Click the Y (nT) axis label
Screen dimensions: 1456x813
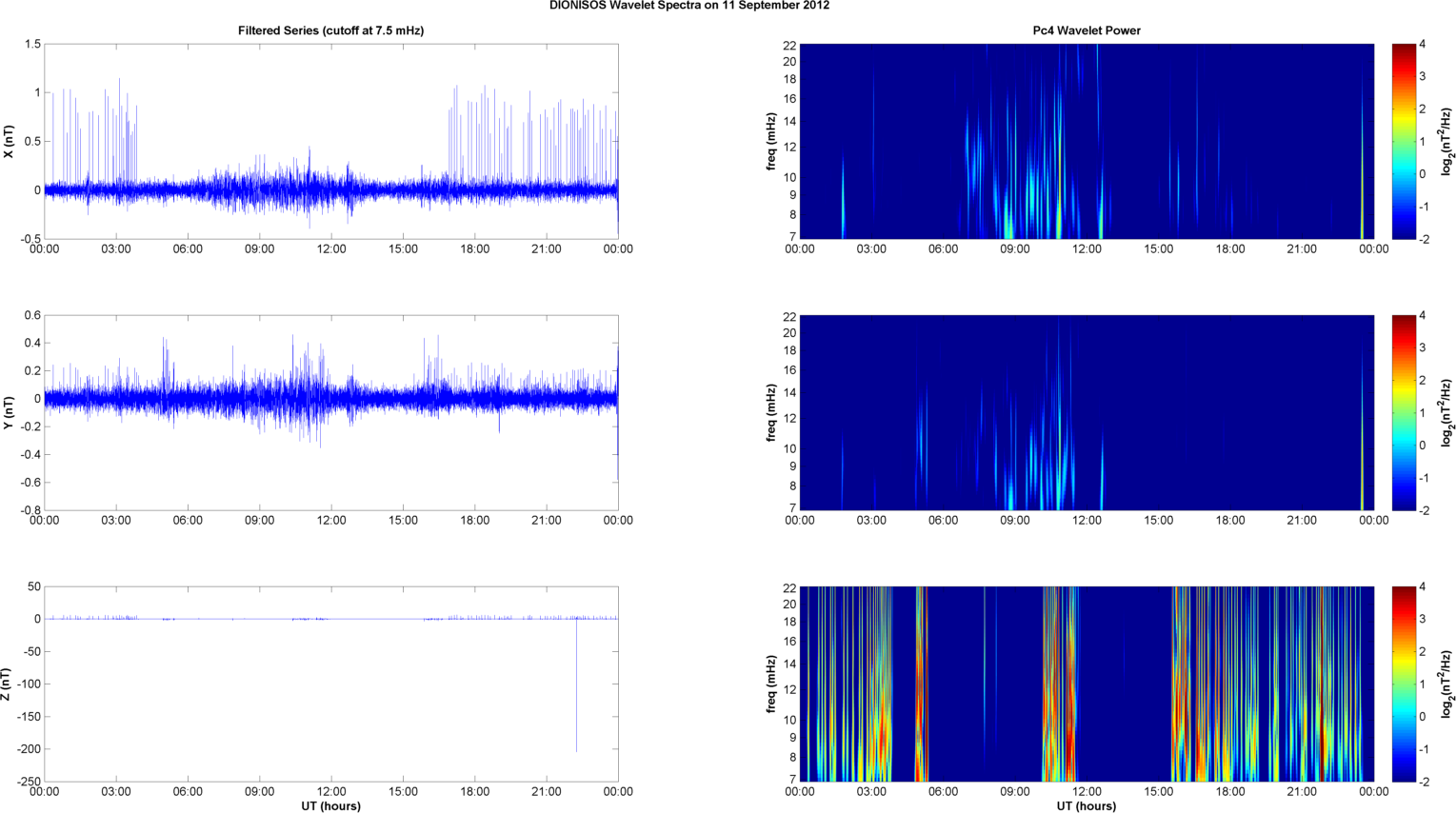[9, 412]
